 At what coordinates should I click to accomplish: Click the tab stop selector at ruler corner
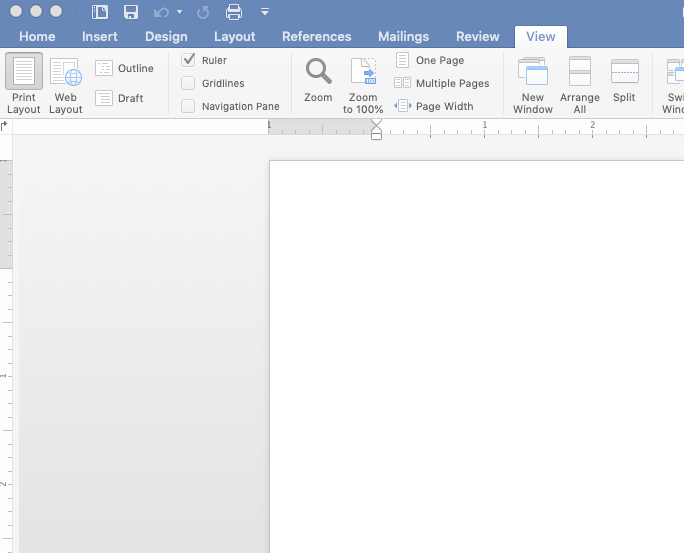click(4, 126)
